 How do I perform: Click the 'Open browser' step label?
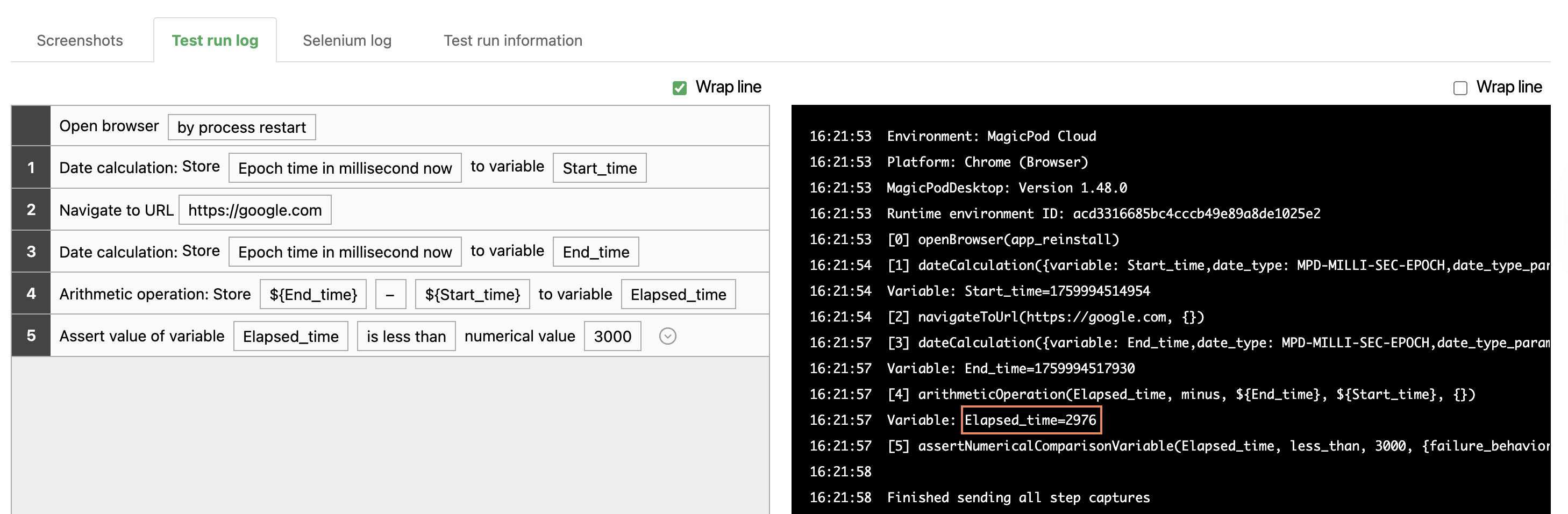point(109,126)
